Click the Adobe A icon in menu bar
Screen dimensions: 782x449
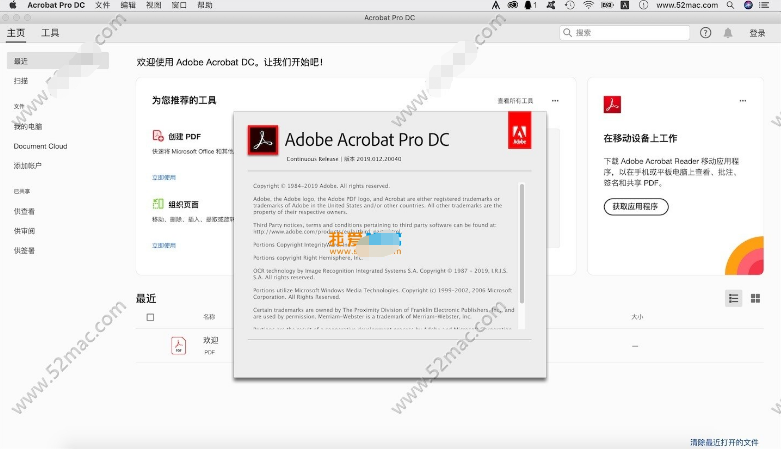coord(495,5)
